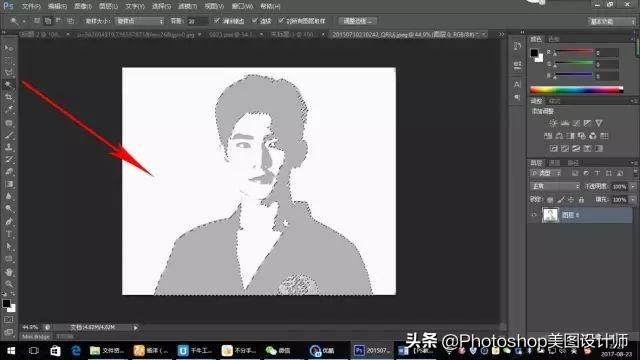This screenshot has width=640, height=360.
Task: Click the lock all layer icon
Action: [581, 200]
